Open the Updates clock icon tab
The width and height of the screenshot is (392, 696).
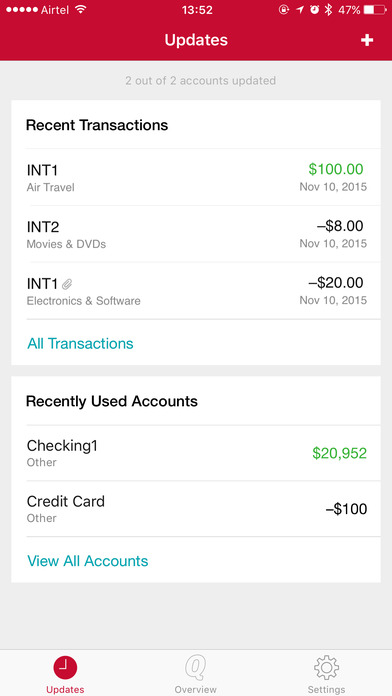(x=65, y=668)
